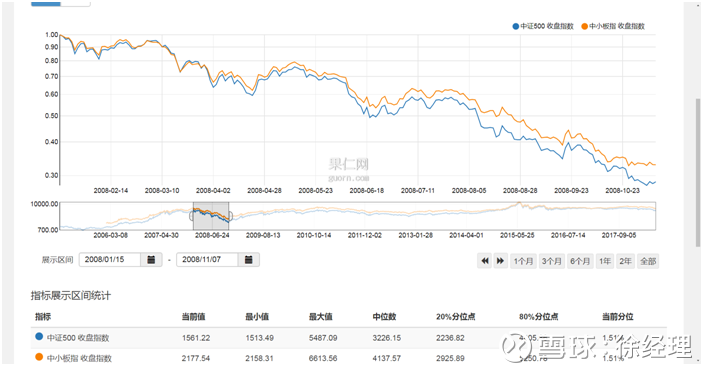This screenshot has width=703, height=366.
Task: Select the 1个月 range button
Action: [523, 261]
